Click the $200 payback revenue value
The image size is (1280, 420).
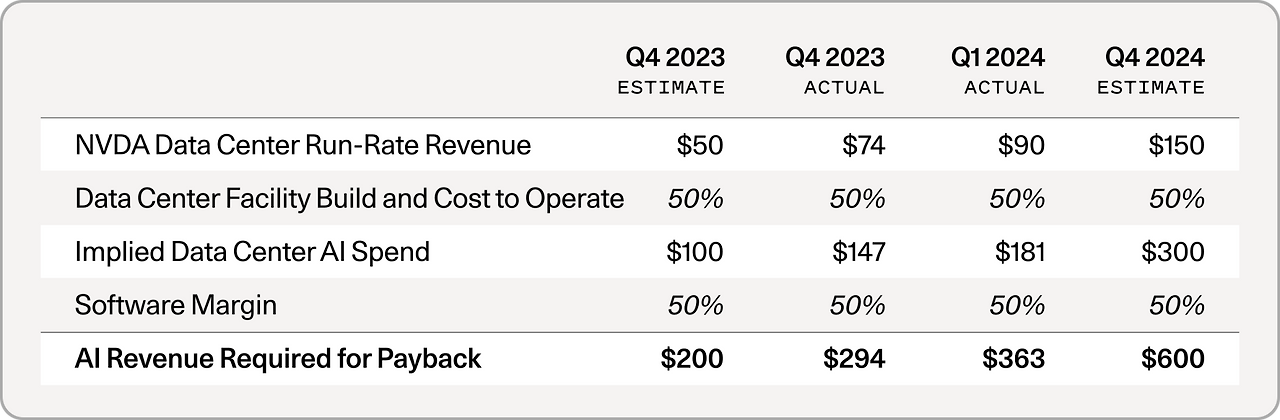click(692, 358)
